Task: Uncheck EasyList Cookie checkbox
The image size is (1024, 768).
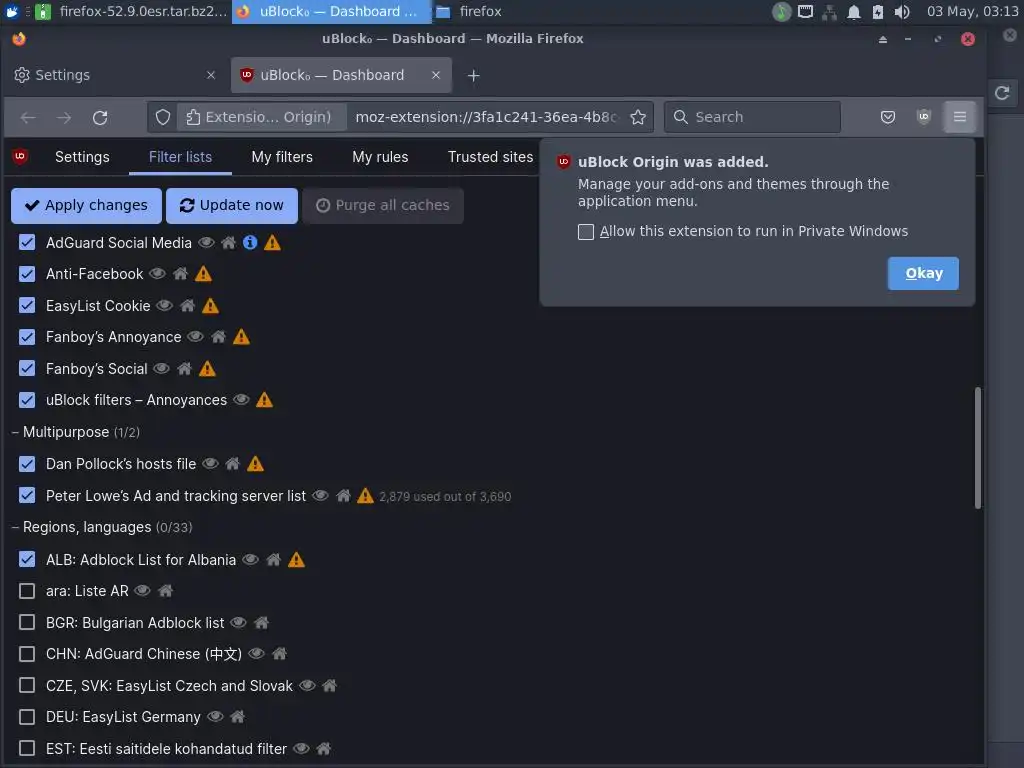Action: 27,305
